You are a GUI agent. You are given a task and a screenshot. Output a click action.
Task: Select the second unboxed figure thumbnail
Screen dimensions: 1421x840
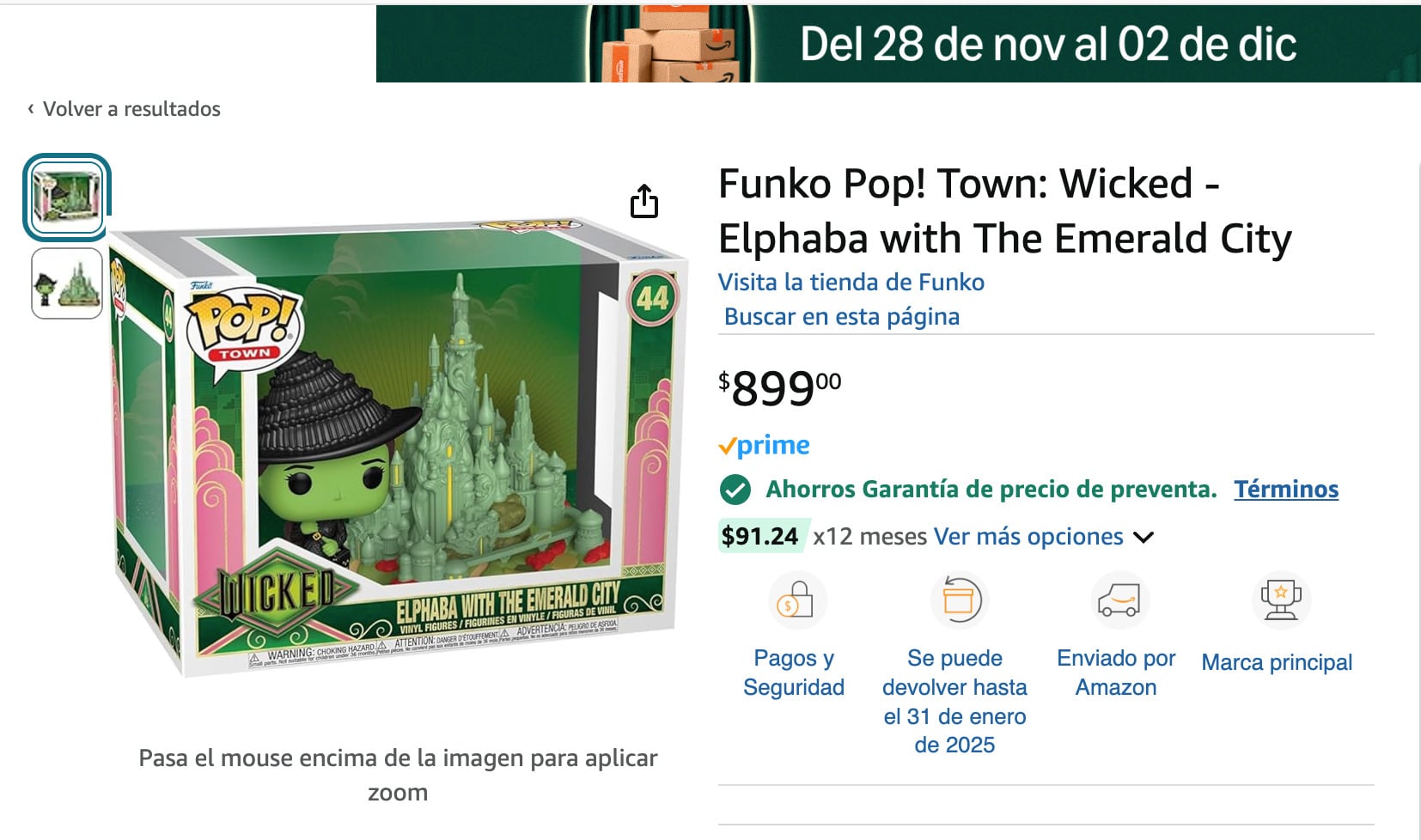coord(67,283)
